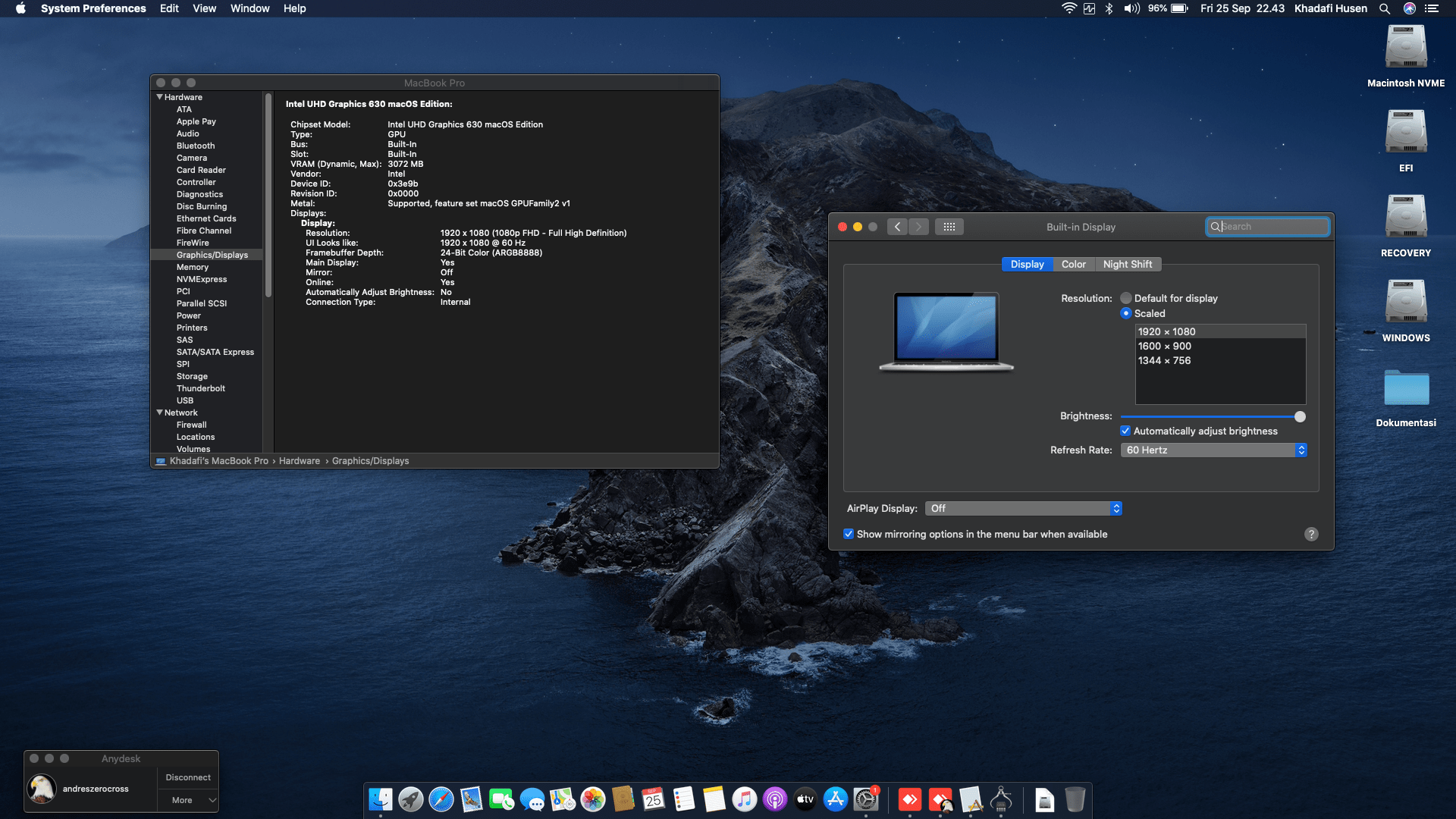Open the Refresh Rate dropdown
Viewport: 1456px width, 819px height.
point(1213,450)
